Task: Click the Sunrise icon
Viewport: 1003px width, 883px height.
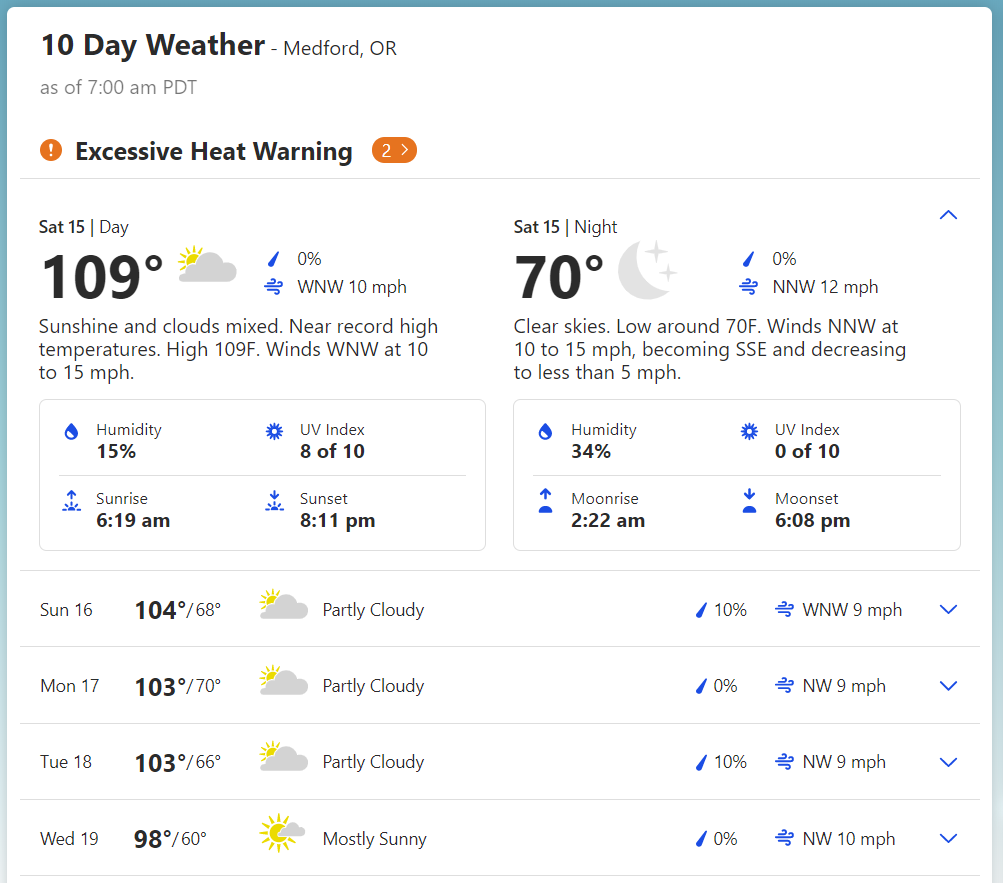Action: click(x=71, y=501)
